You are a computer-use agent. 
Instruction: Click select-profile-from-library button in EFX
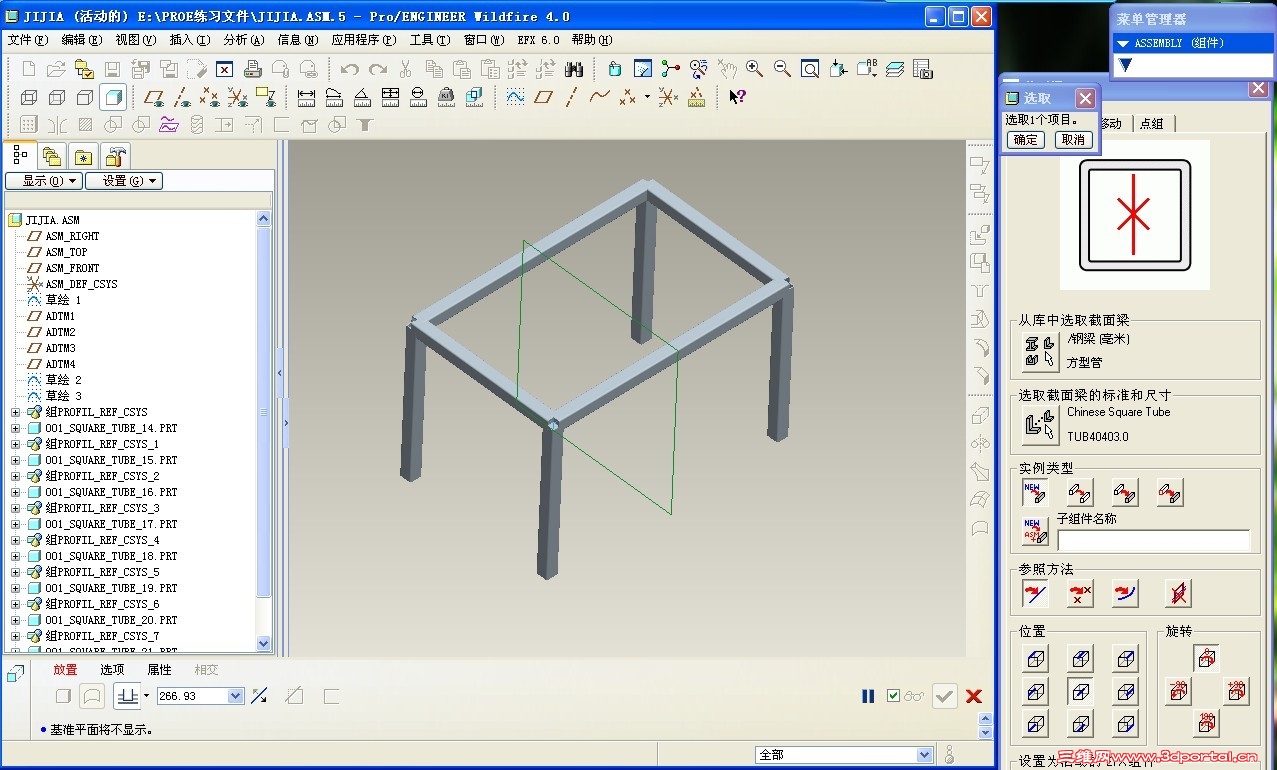click(x=1040, y=351)
